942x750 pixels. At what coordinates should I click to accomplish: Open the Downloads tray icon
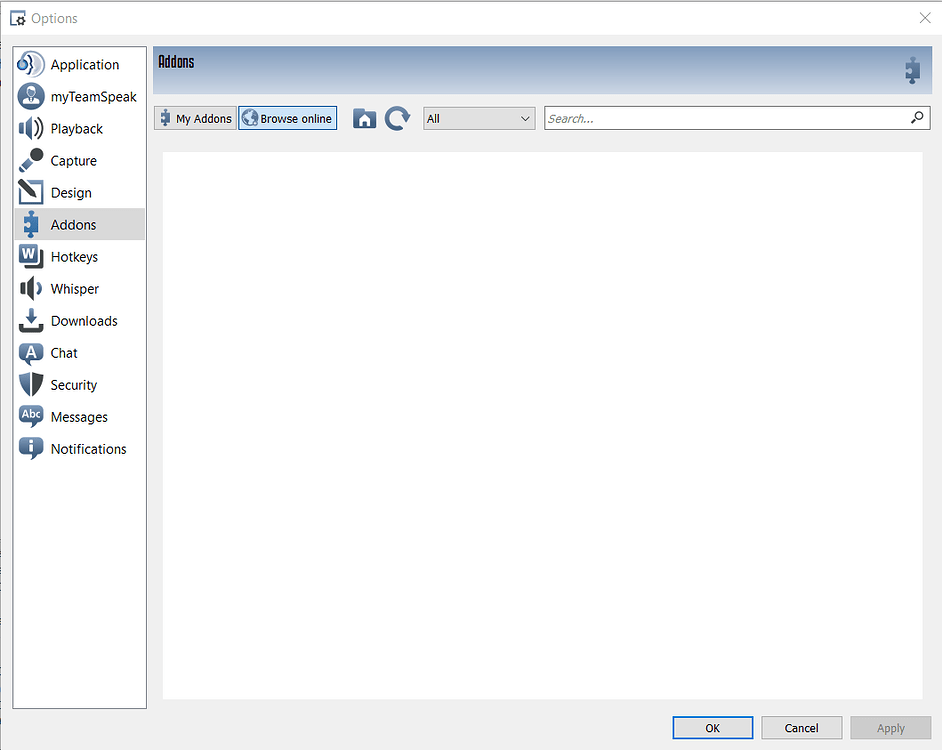[30, 320]
